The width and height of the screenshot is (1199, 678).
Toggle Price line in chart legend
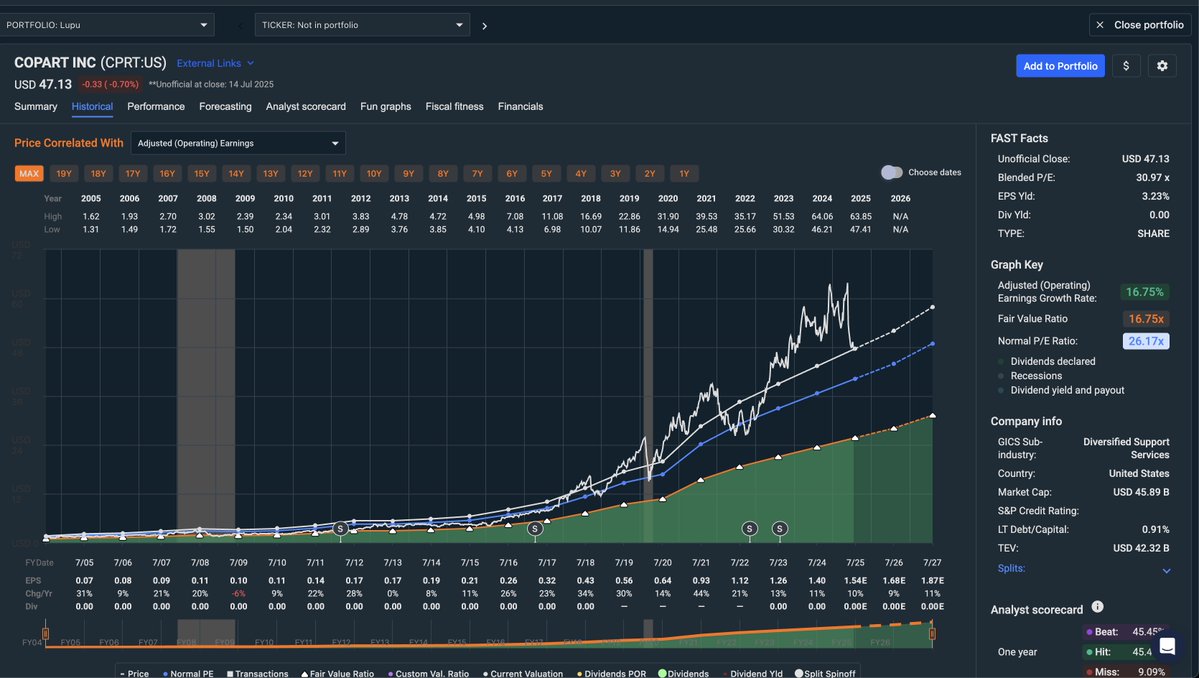(x=135, y=673)
